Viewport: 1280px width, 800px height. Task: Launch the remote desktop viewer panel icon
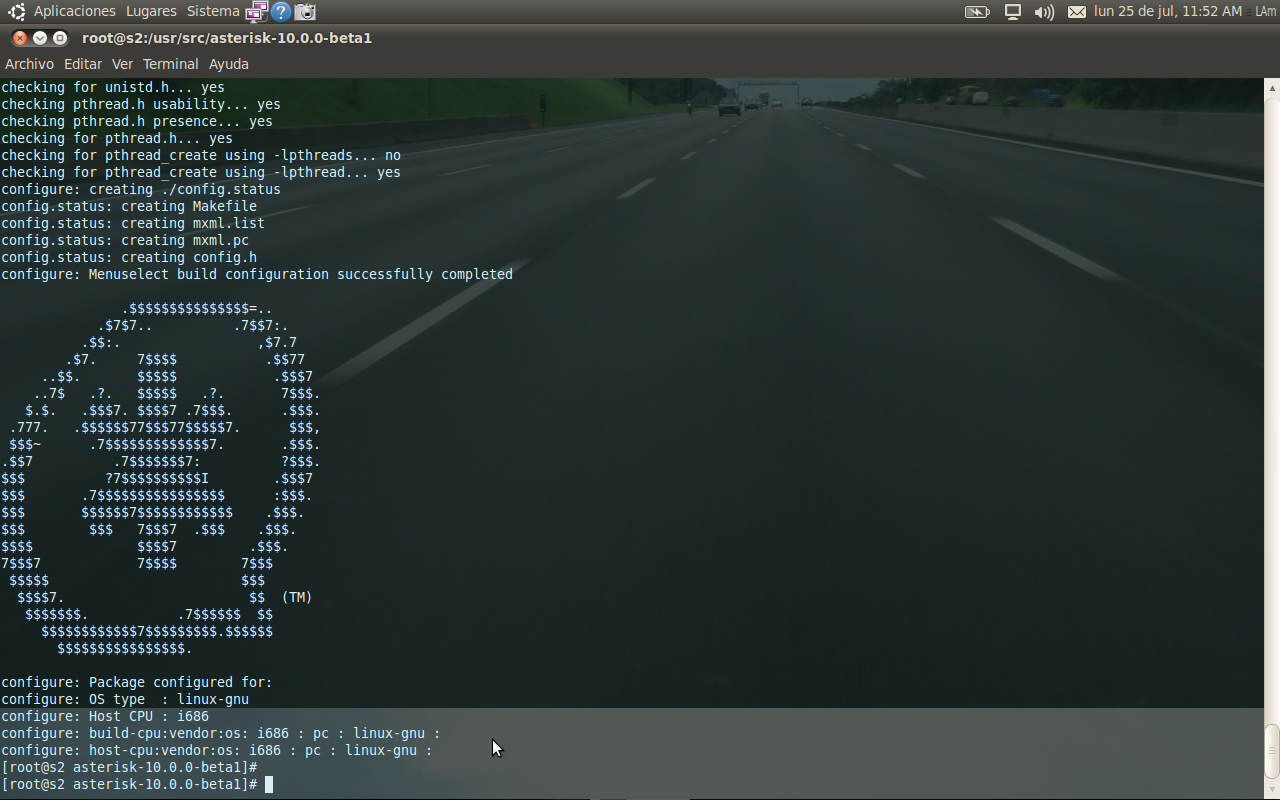(x=257, y=12)
